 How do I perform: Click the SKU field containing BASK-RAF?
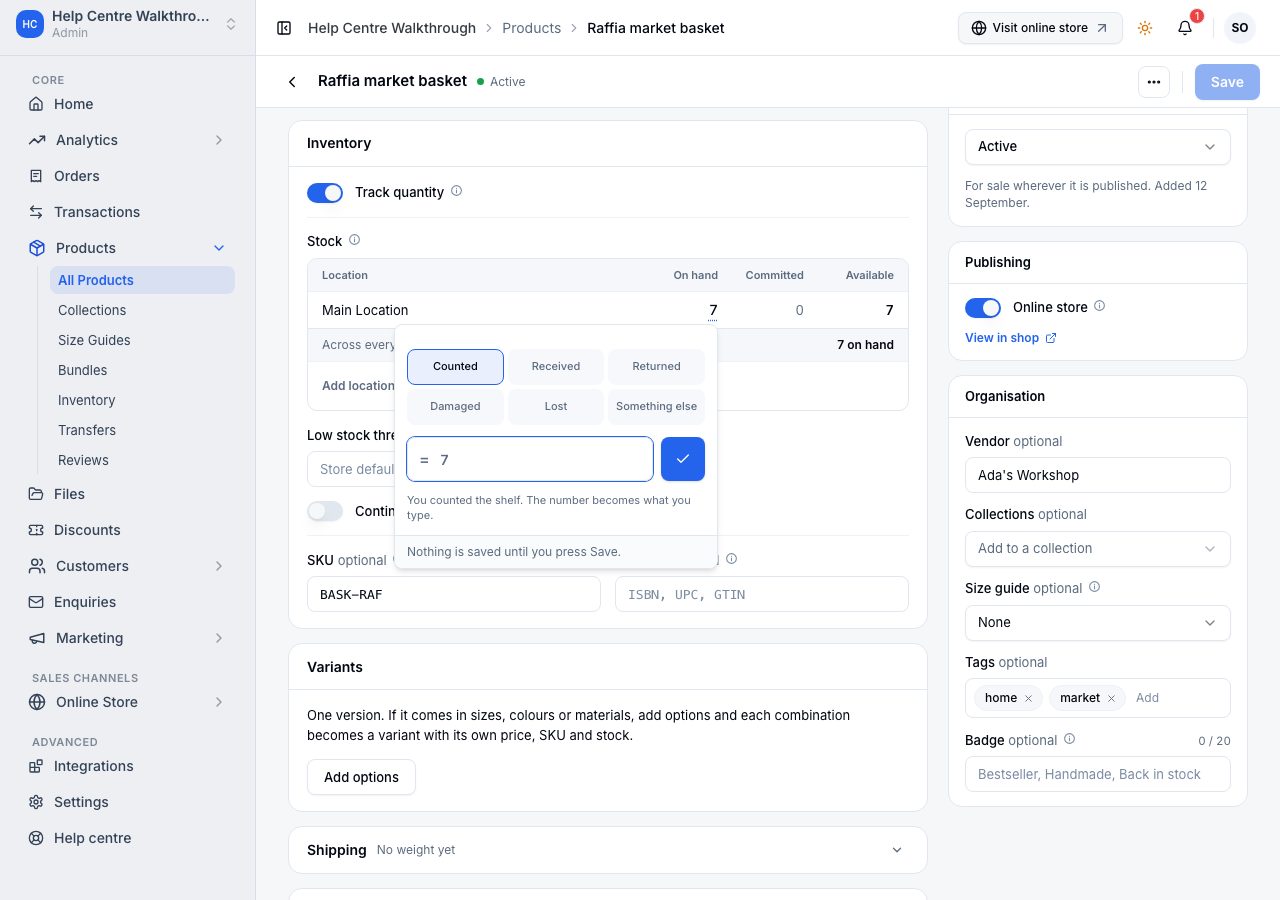(454, 594)
